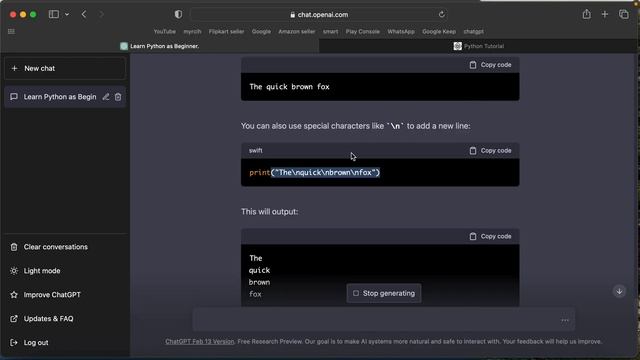
Task: Copy code of the swift print block
Action: 490,151
